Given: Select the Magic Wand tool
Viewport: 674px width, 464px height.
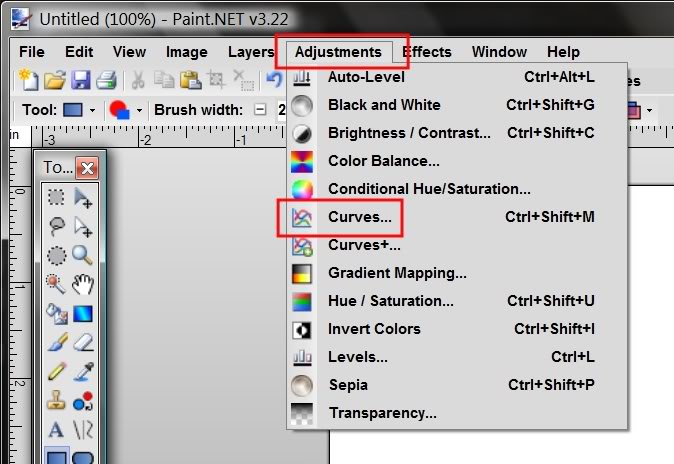Looking at the screenshot, I should [x=56, y=284].
